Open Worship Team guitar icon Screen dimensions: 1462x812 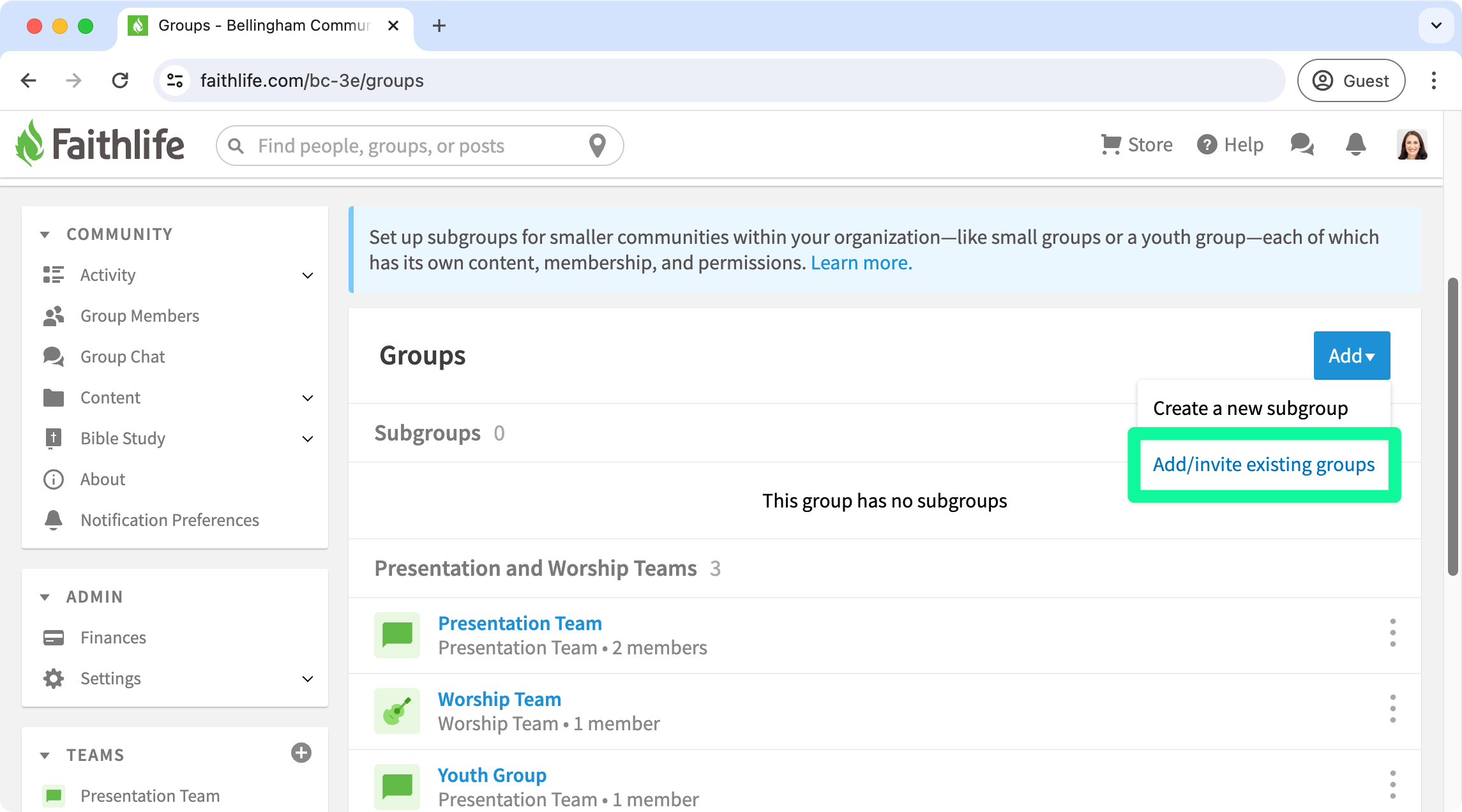397,711
